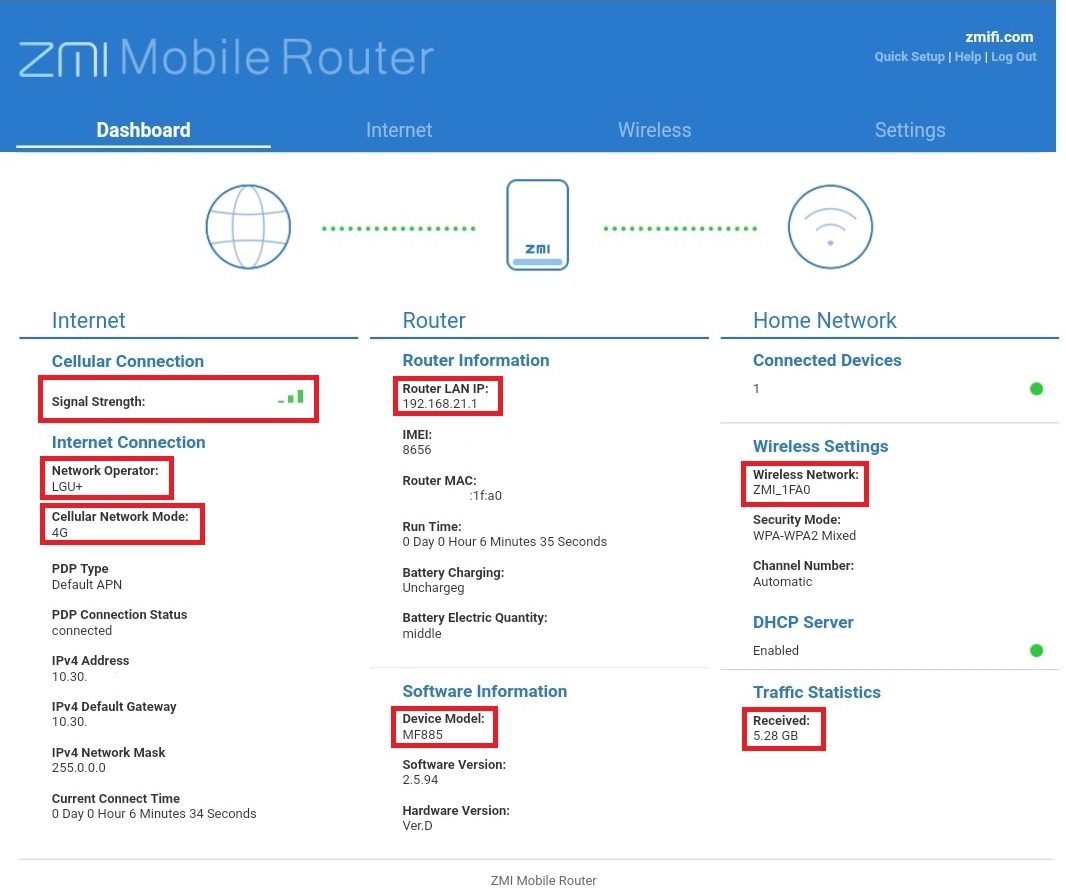Click the globe internet icon
Viewport: 1066px width, 896px height.
point(248,227)
